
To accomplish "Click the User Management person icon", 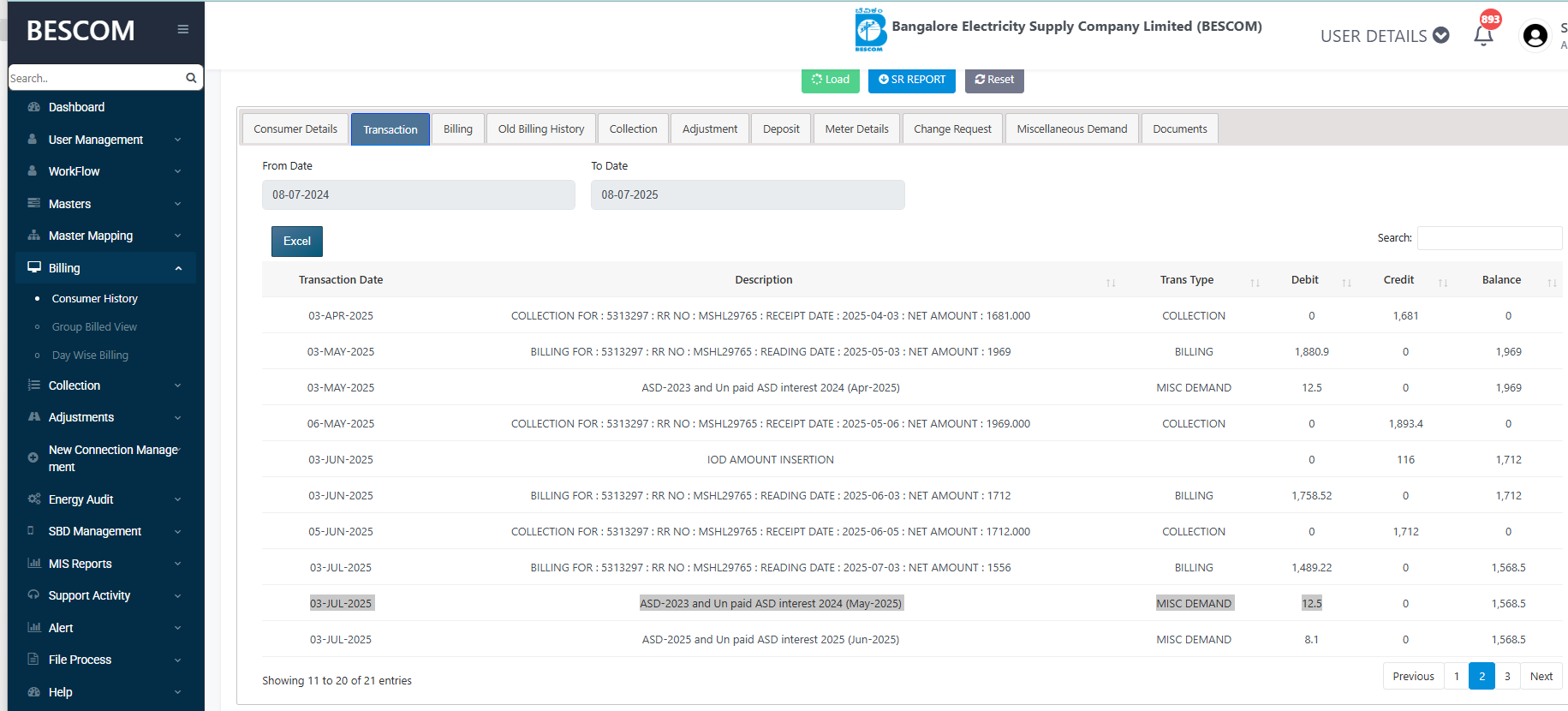I will (x=33, y=139).
